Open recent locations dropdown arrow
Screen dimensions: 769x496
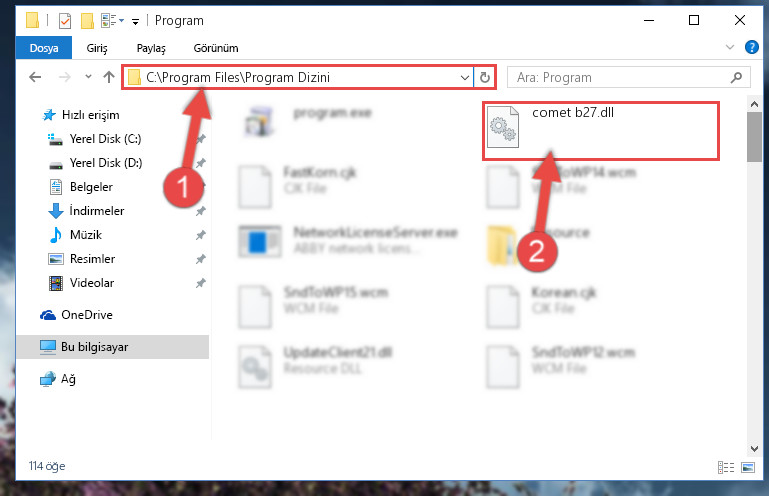[88, 77]
